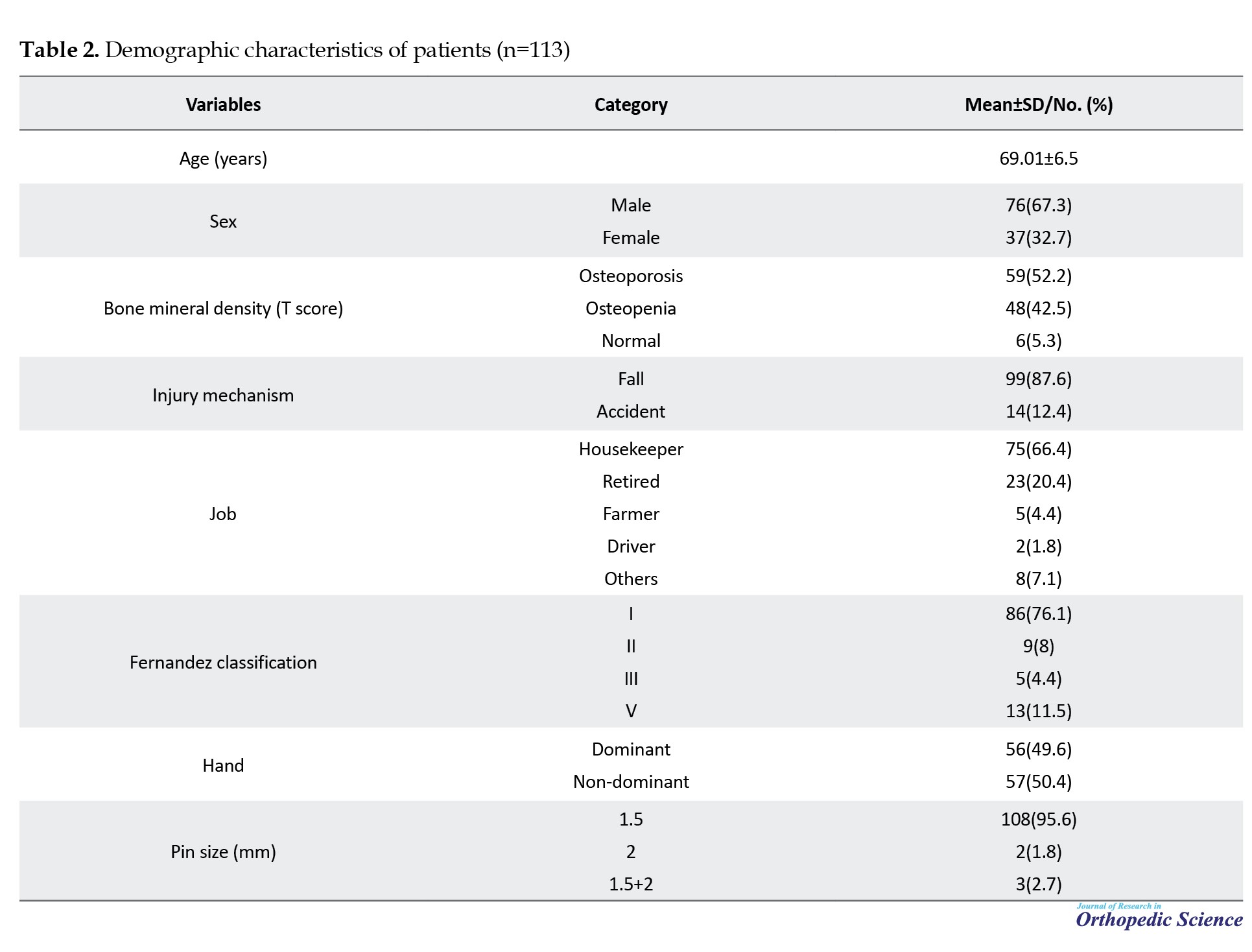Select the 108(95.6) pin size value
The image size is (1252, 952).
click(1039, 820)
